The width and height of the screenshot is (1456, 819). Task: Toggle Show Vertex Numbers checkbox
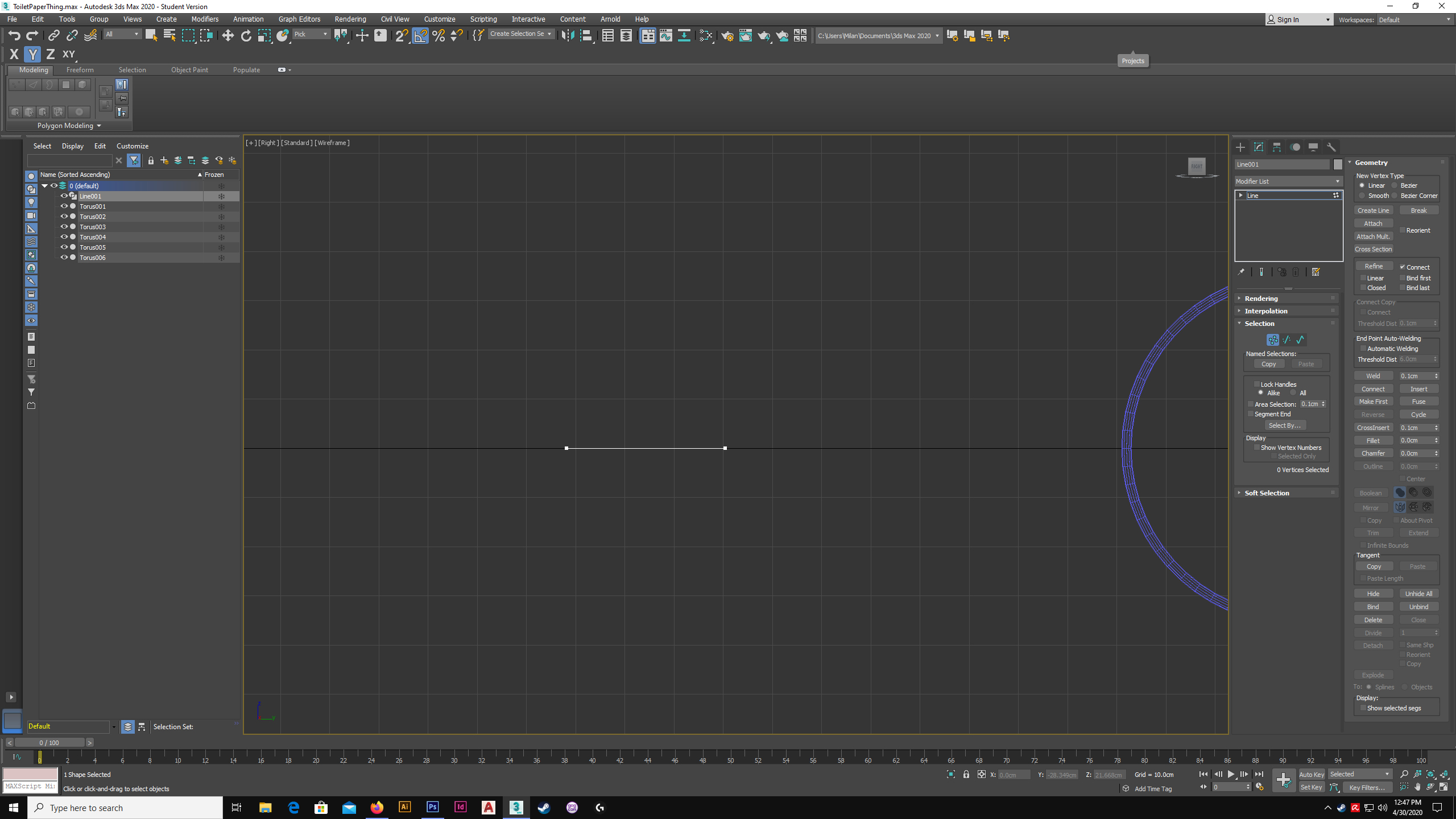(x=1257, y=448)
